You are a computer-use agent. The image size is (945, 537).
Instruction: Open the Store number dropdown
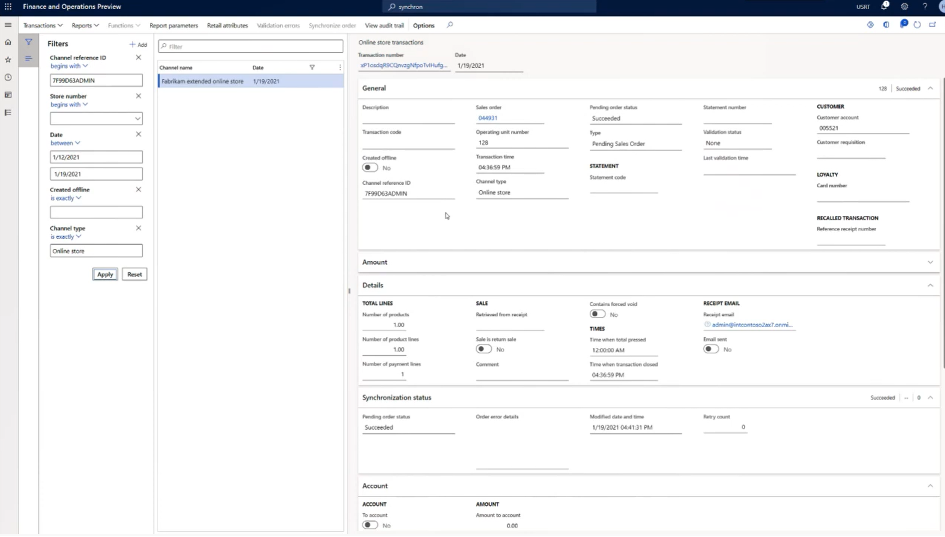tap(137, 119)
